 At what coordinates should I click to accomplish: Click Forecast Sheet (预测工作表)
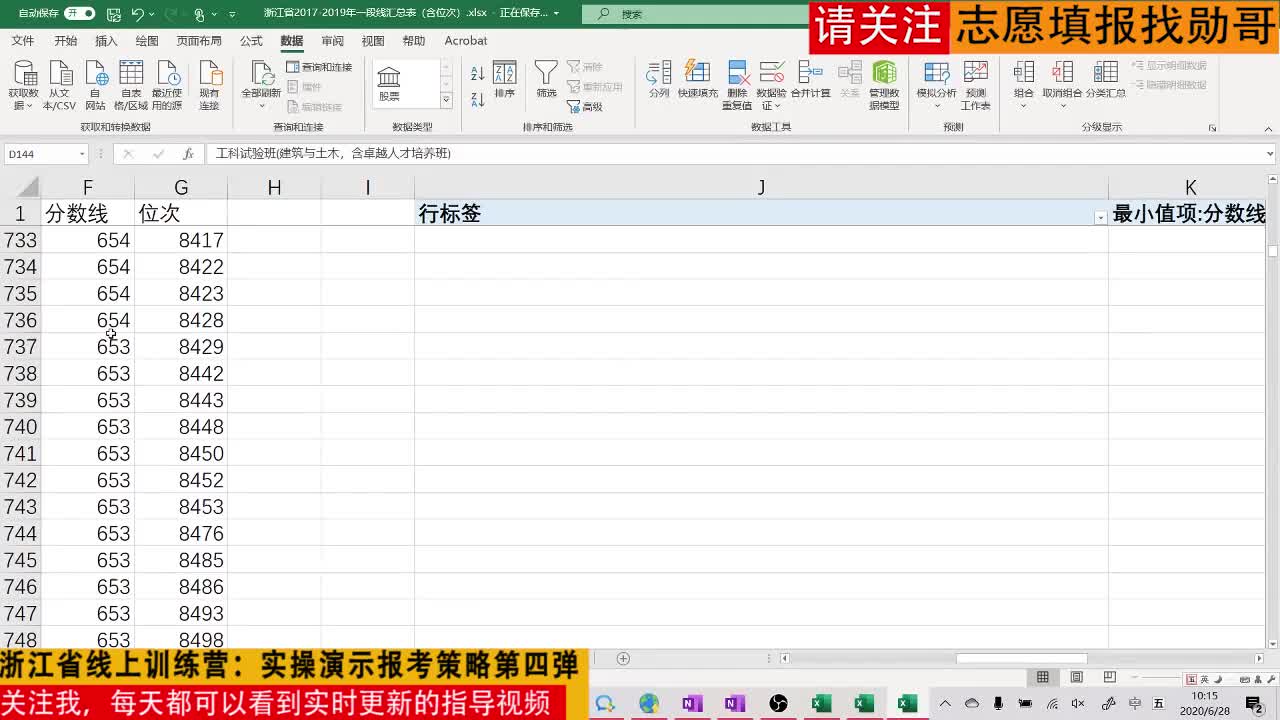[x=975, y=86]
